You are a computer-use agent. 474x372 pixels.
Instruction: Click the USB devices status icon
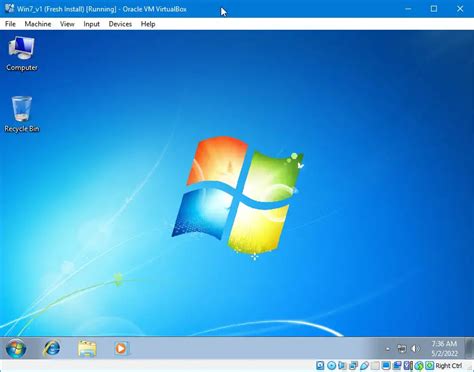click(364, 366)
